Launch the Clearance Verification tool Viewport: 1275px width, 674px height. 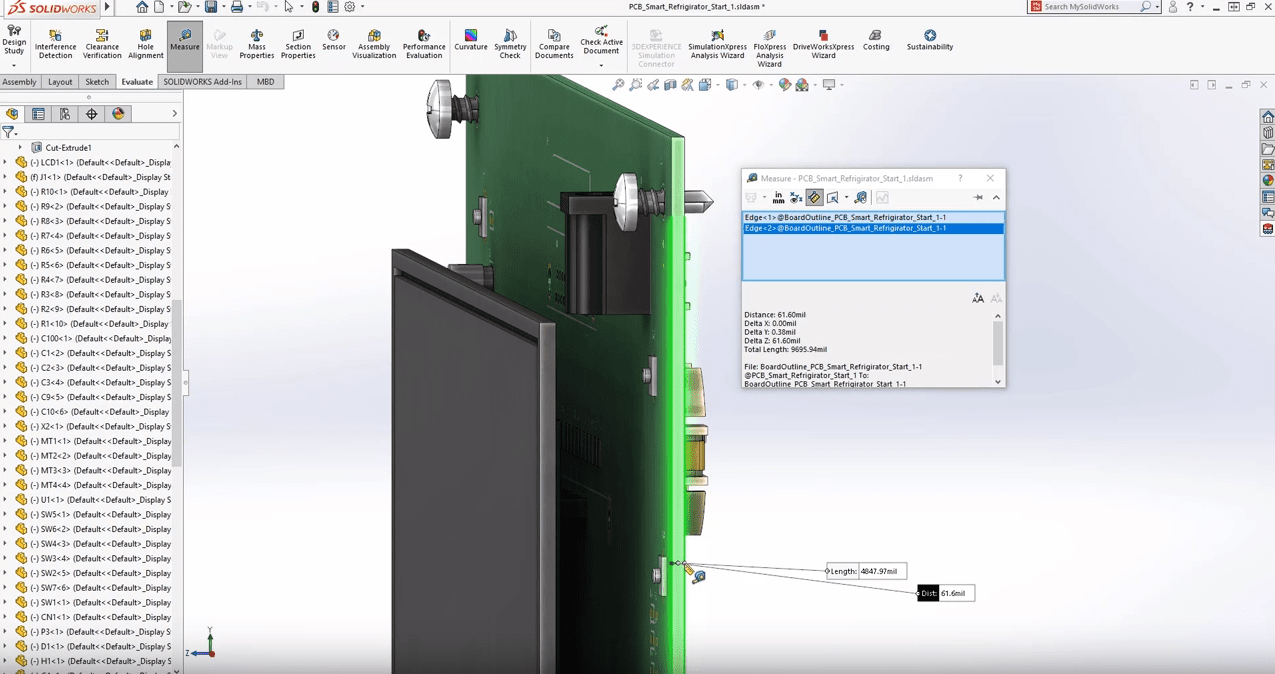coord(102,45)
